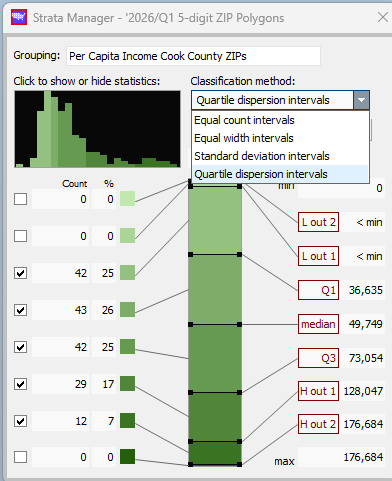The image size is (392, 481).
Task: Uncheck the stratum with count 43
Action: tap(21, 310)
